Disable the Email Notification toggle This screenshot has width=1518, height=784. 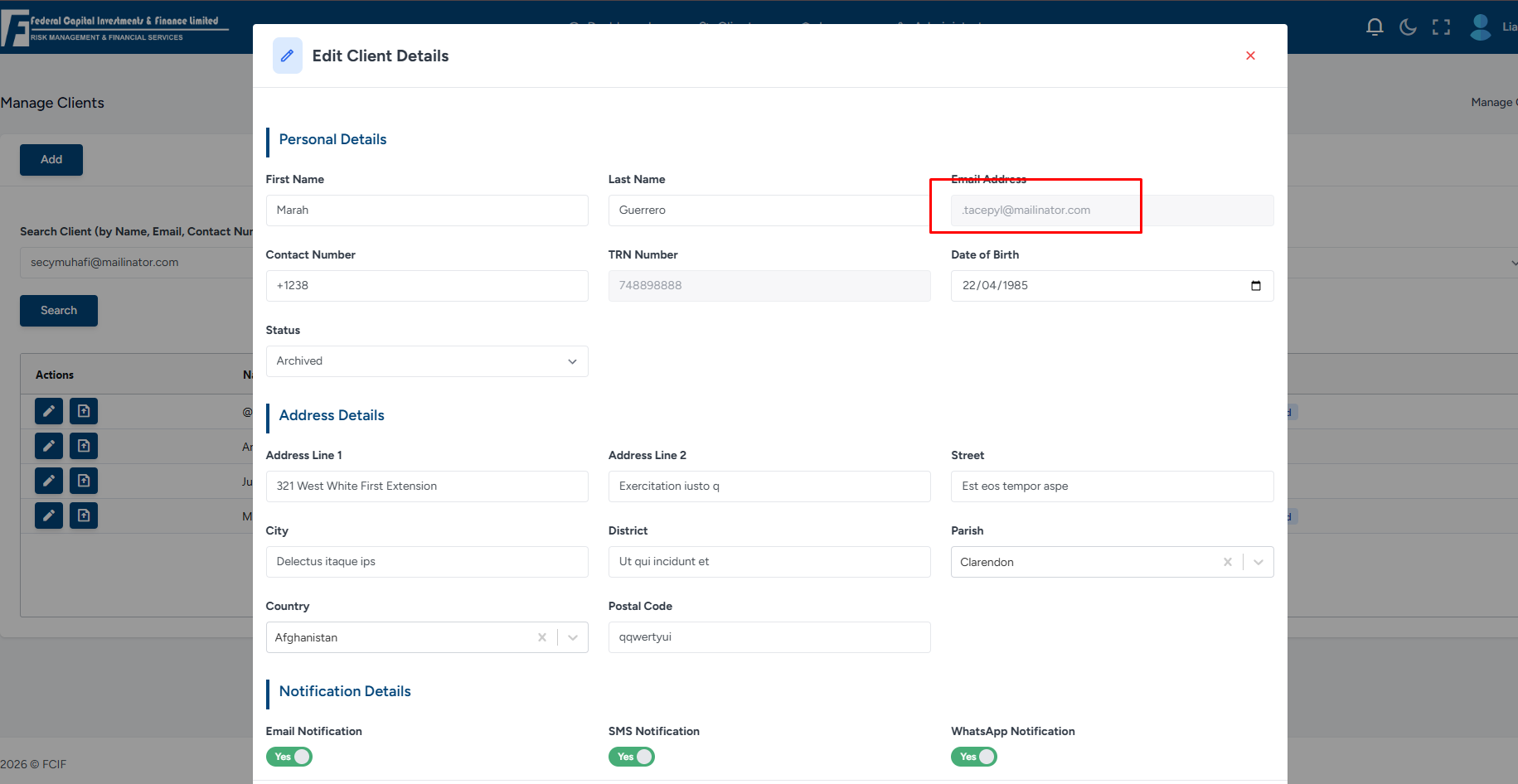289,757
